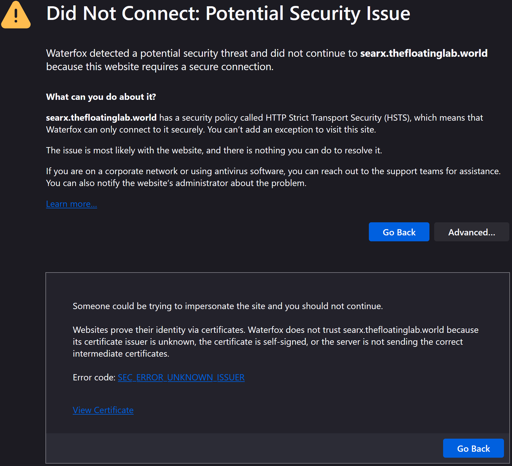Click 'The issue is most likely with the website' line
512x466 pixels.
(214, 150)
